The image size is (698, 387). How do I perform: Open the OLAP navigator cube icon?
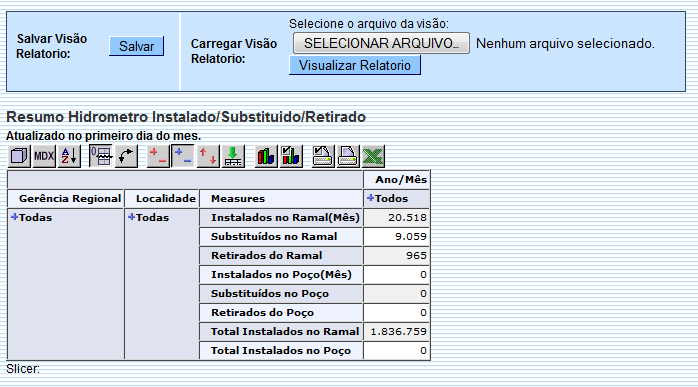point(19,156)
